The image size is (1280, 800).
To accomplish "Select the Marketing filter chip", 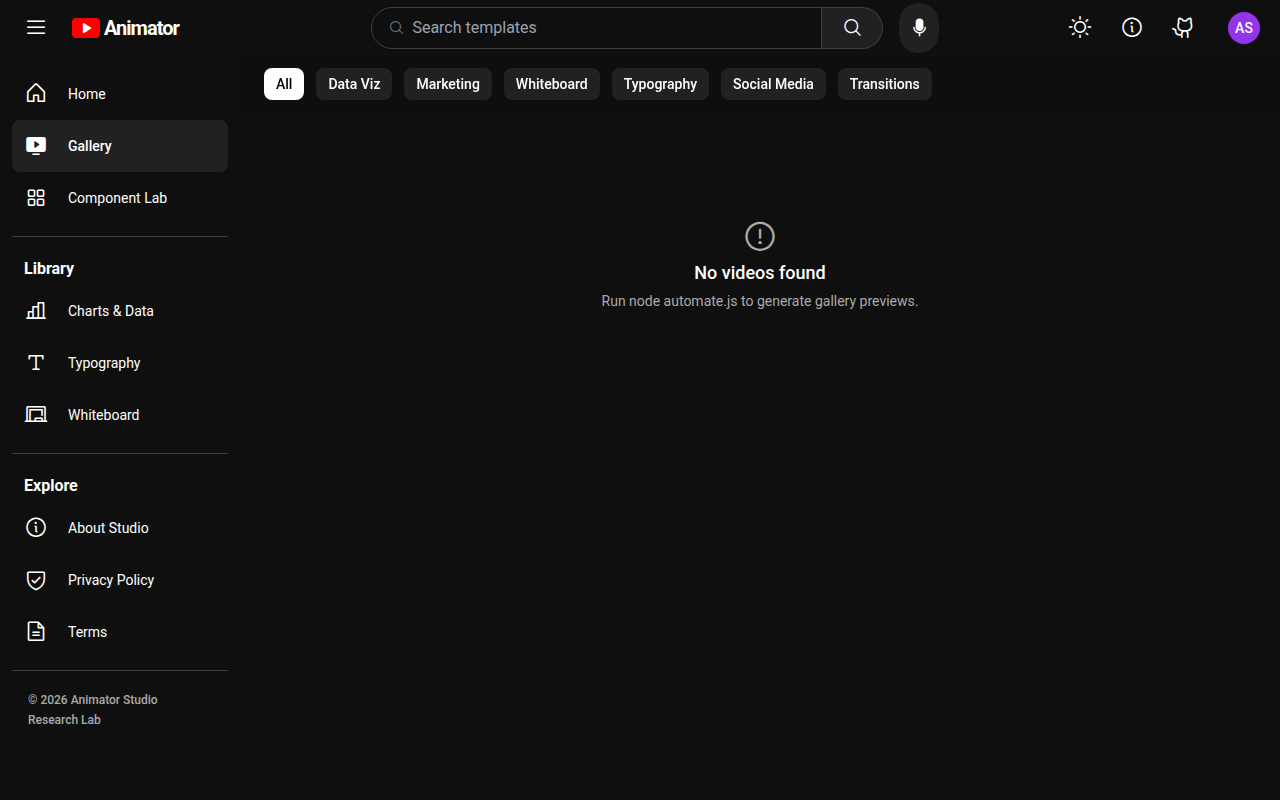I will pyautogui.click(x=448, y=84).
